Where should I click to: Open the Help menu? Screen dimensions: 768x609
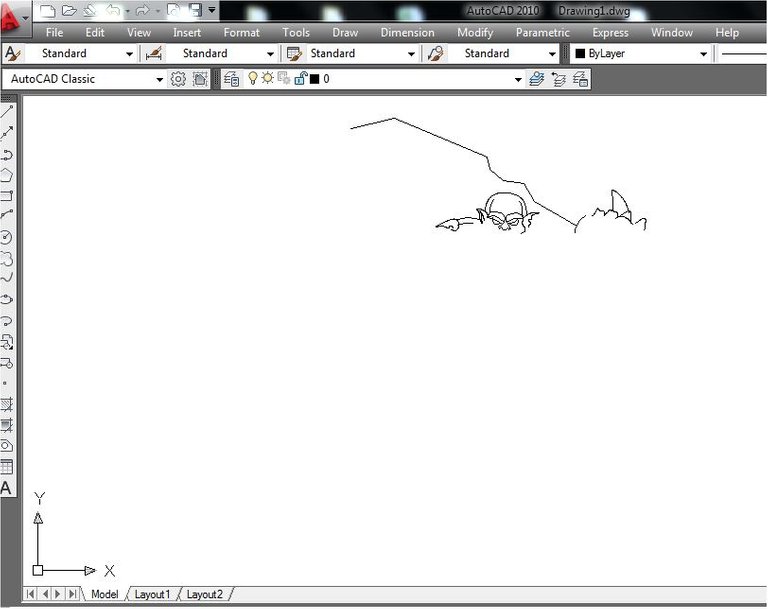click(727, 32)
